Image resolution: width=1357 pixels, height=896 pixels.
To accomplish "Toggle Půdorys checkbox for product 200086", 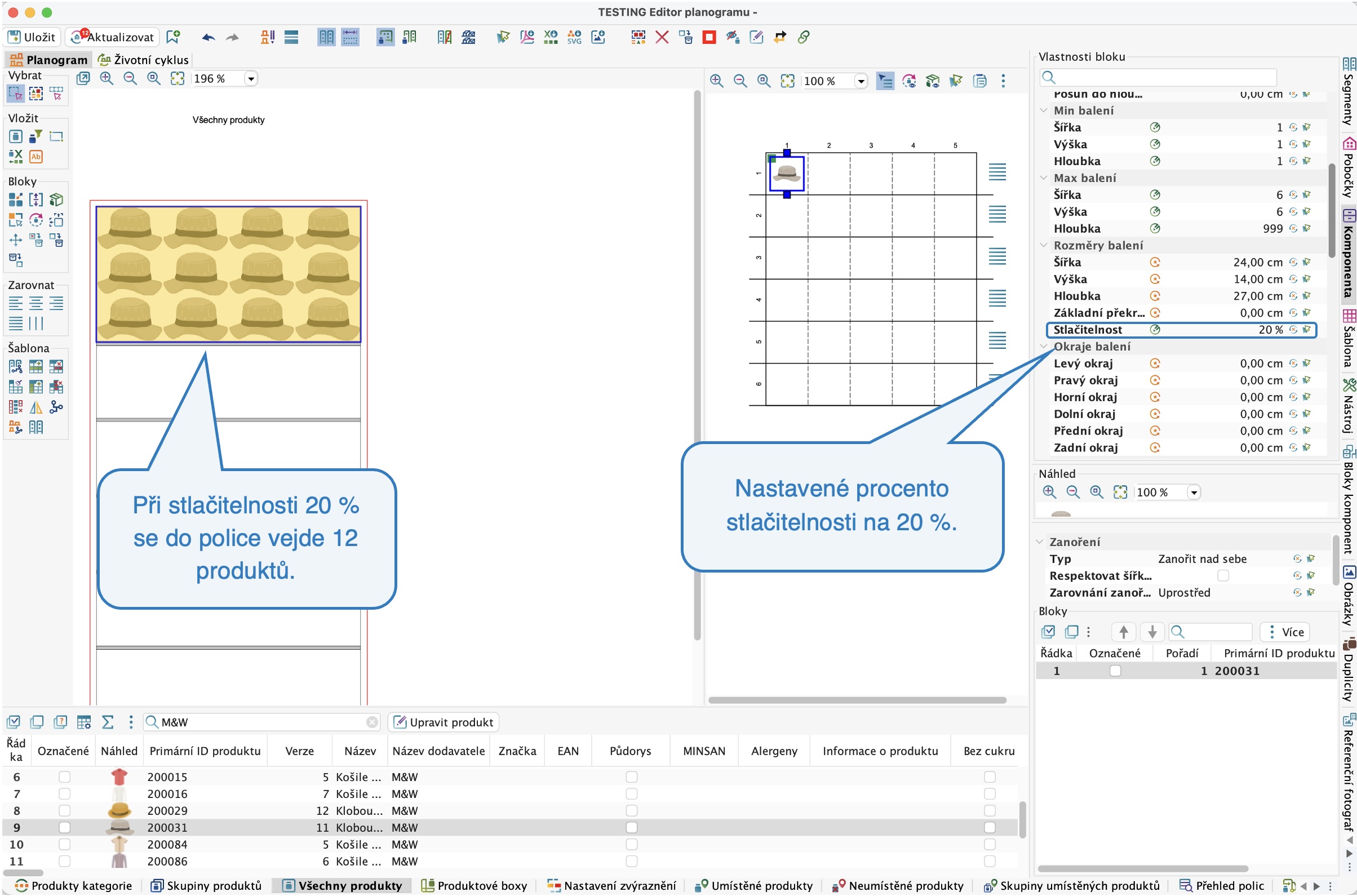I will tap(631, 861).
